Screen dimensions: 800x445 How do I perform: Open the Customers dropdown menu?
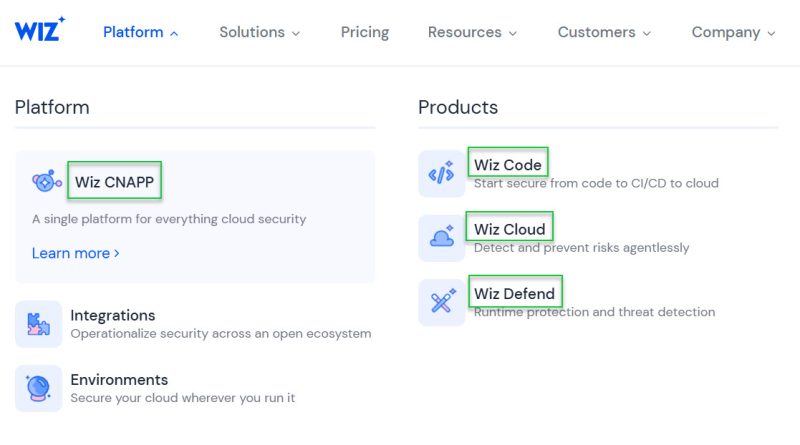604,32
